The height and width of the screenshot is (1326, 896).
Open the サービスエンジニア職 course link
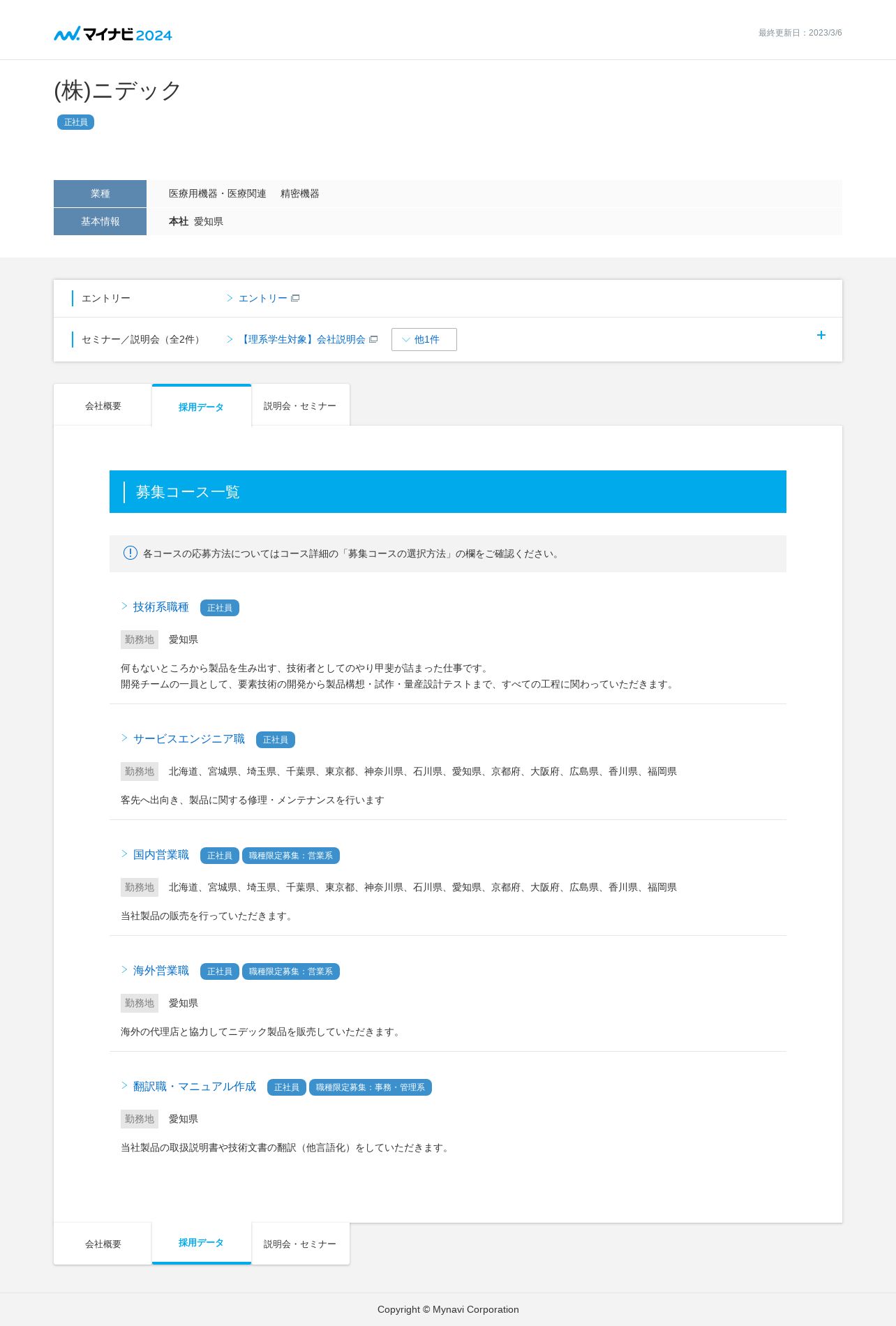click(x=189, y=739)
